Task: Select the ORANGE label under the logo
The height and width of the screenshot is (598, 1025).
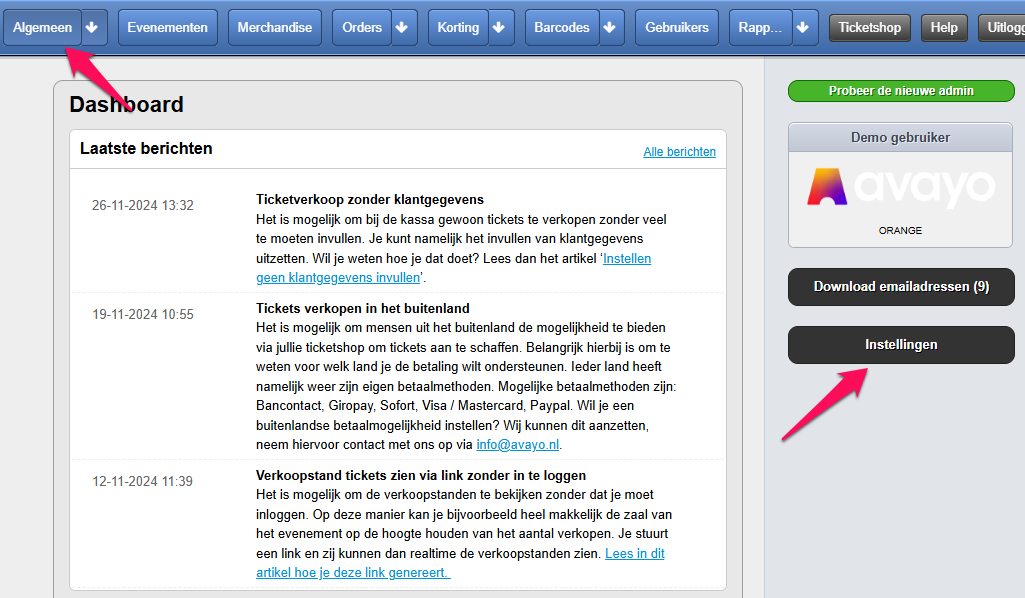Action: [900, 231]
